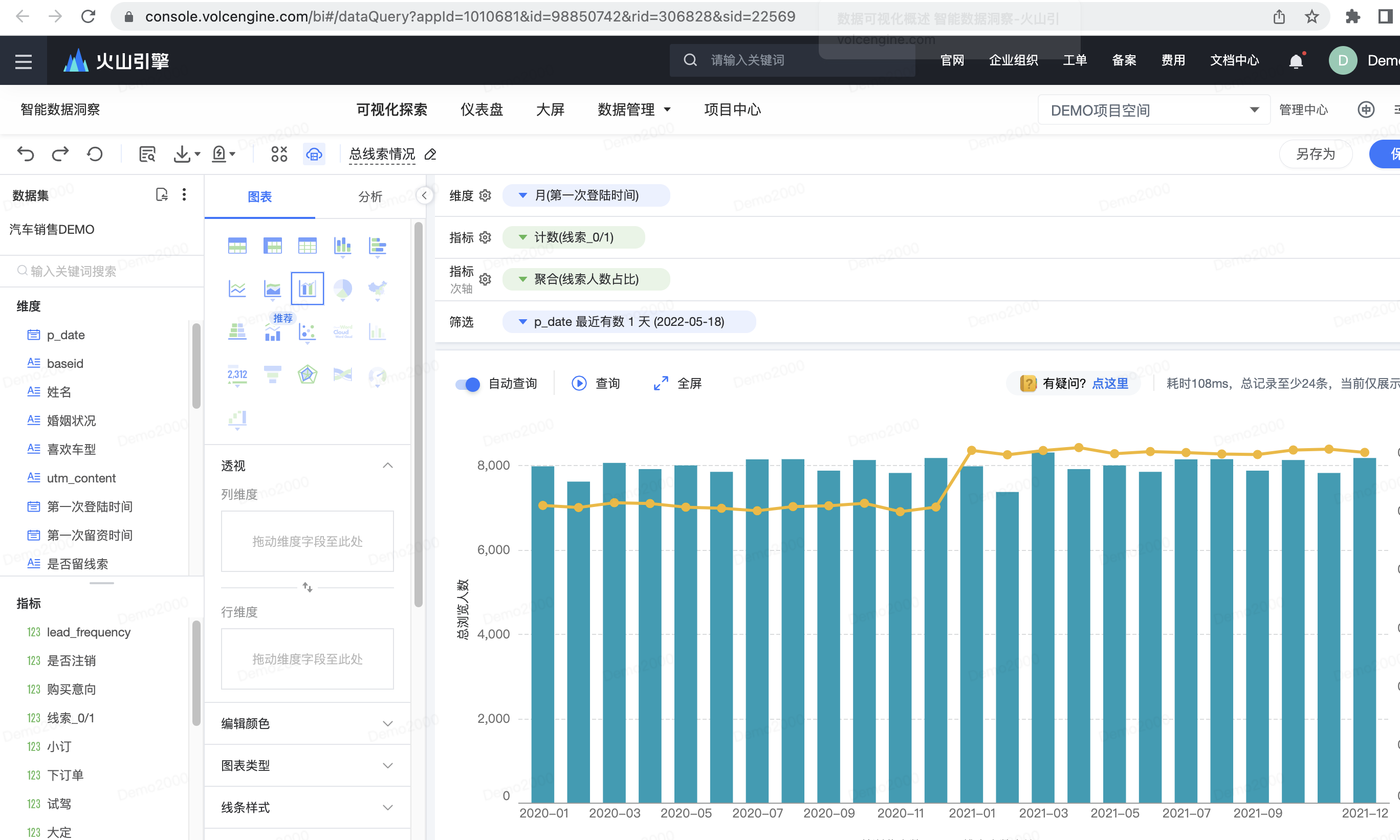
Task: Click the four-shapes layout icon in toolbar
Action: (279, 154)
